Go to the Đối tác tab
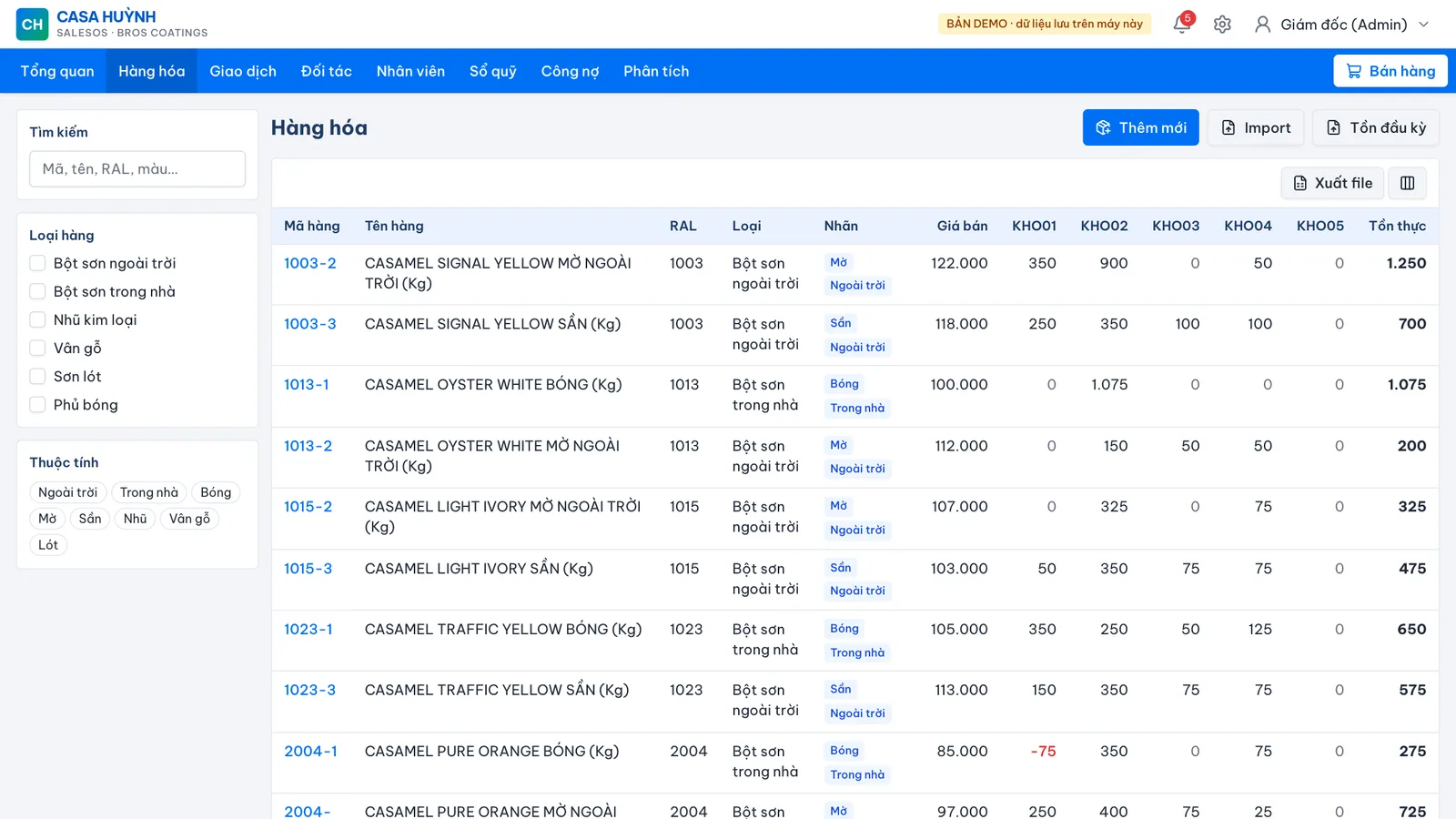This screenshot has width=1456, height=819. click(x=327, y=71)
